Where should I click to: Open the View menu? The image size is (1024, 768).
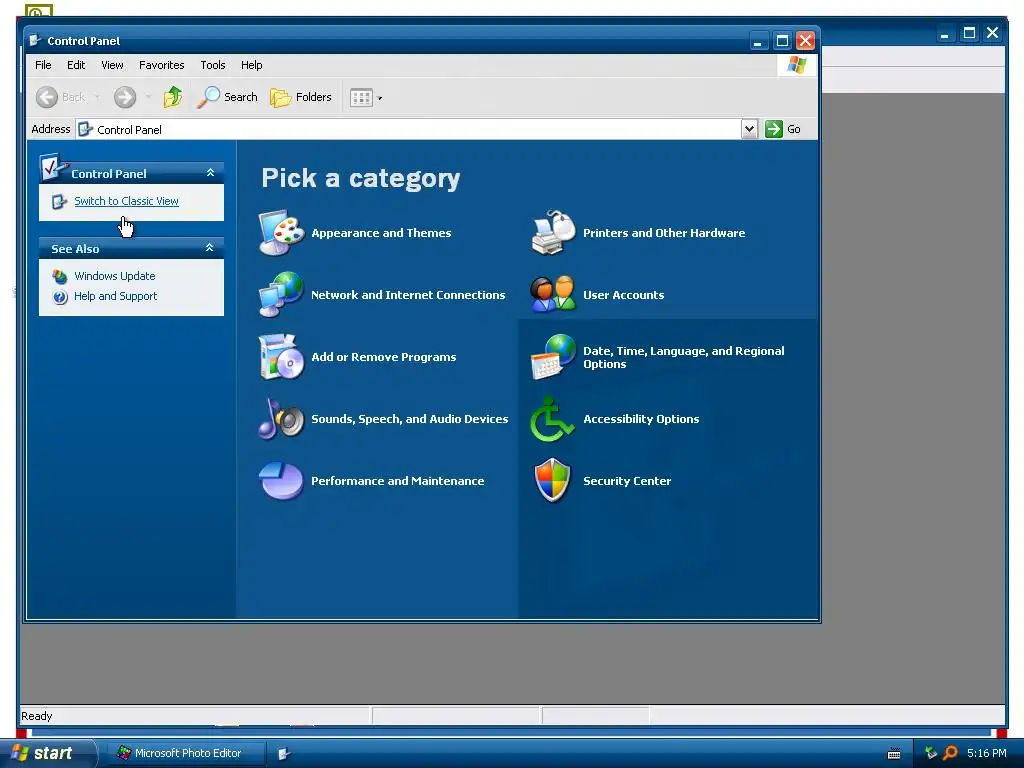[x=112, y=65]
